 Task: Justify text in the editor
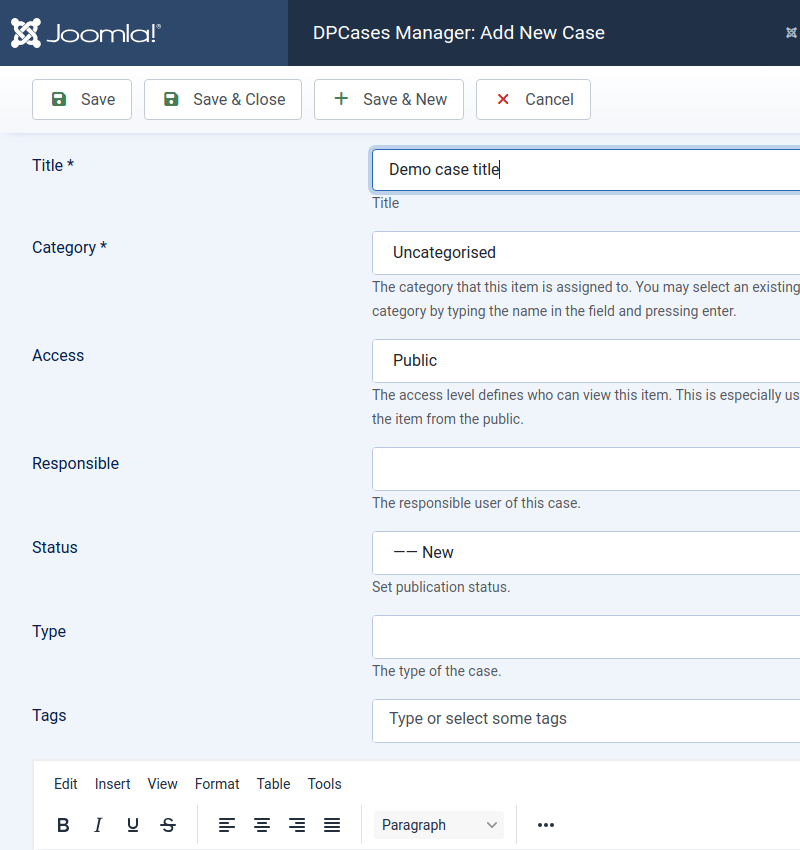332,825
